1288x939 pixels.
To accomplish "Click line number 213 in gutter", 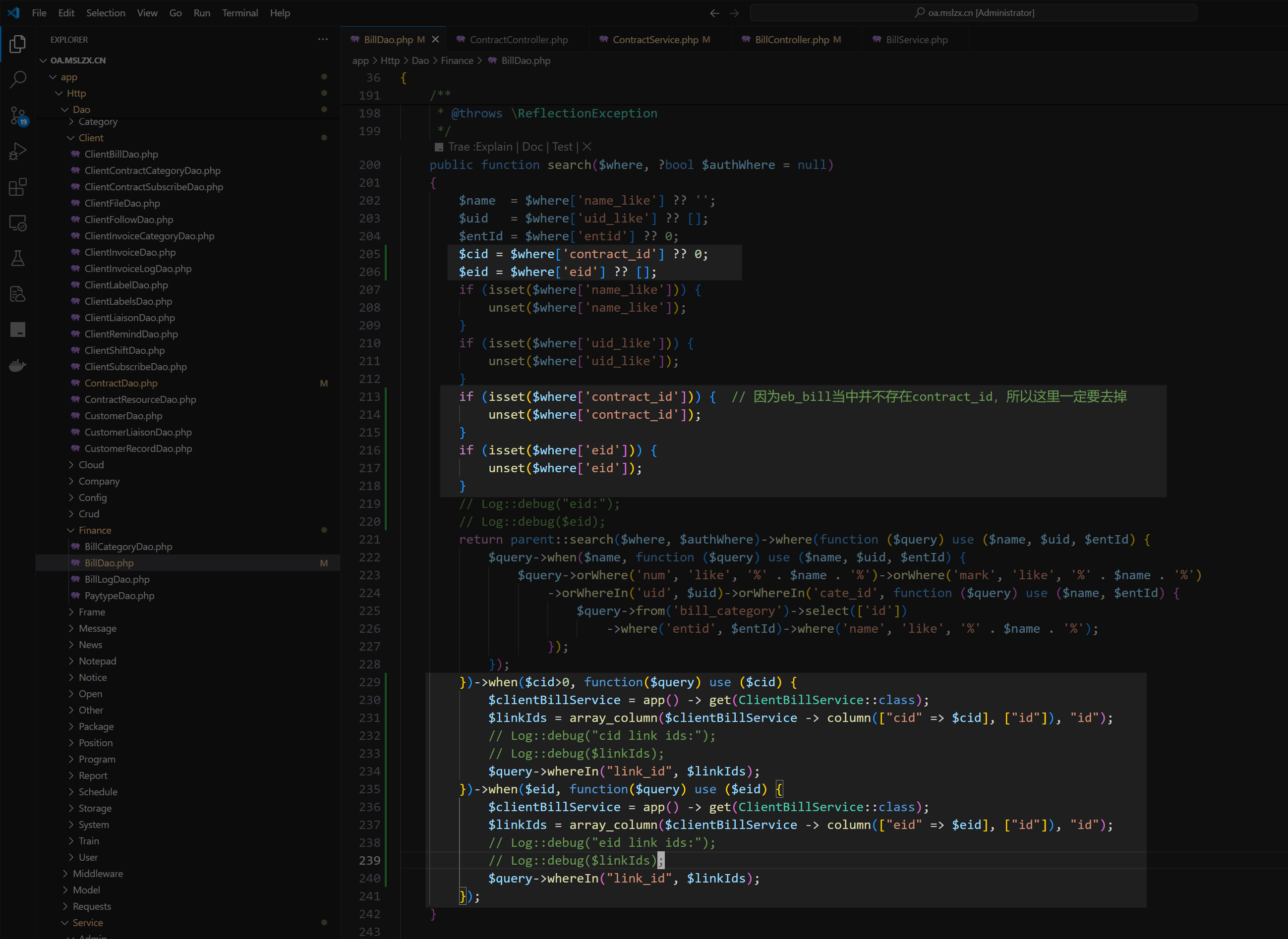I will [x=370, y=396].
